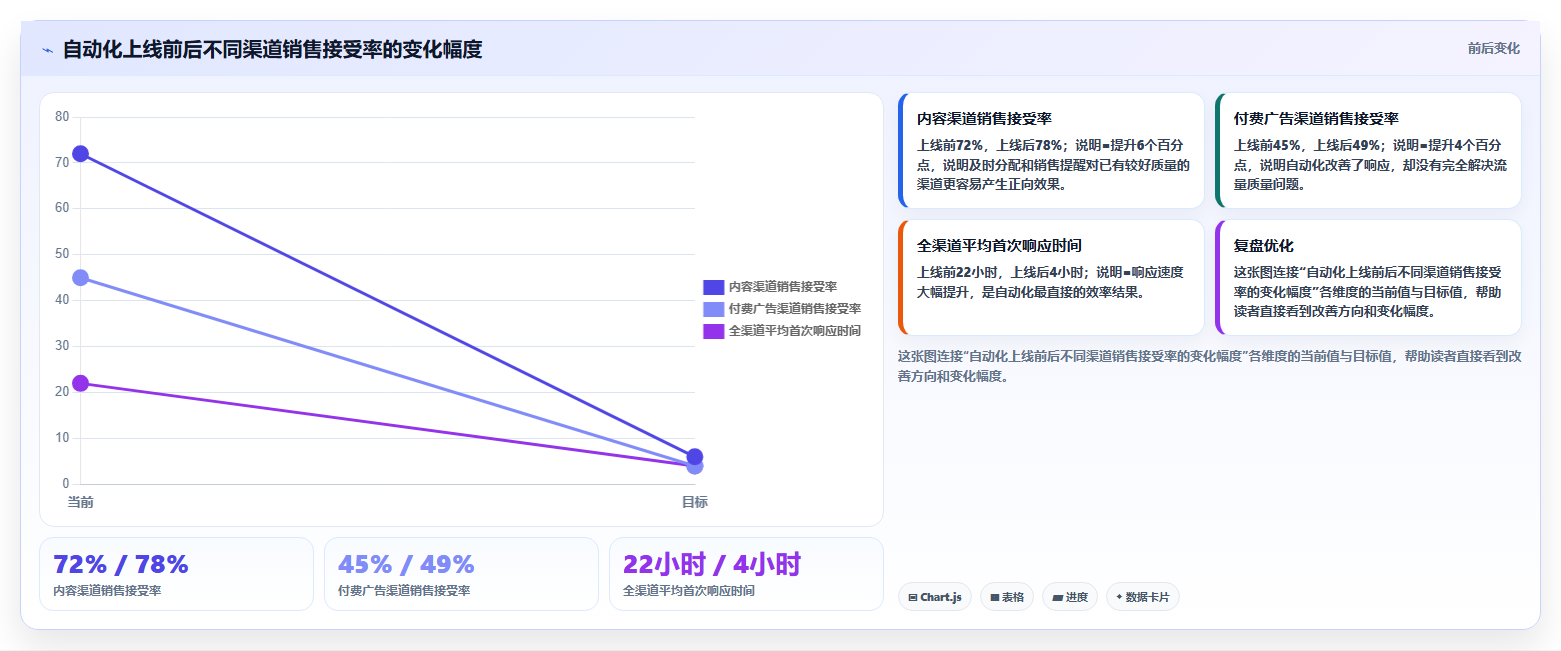Click the main title 自动化上线前后不同渠道销售接受率的变化幅度

[272, 49]
